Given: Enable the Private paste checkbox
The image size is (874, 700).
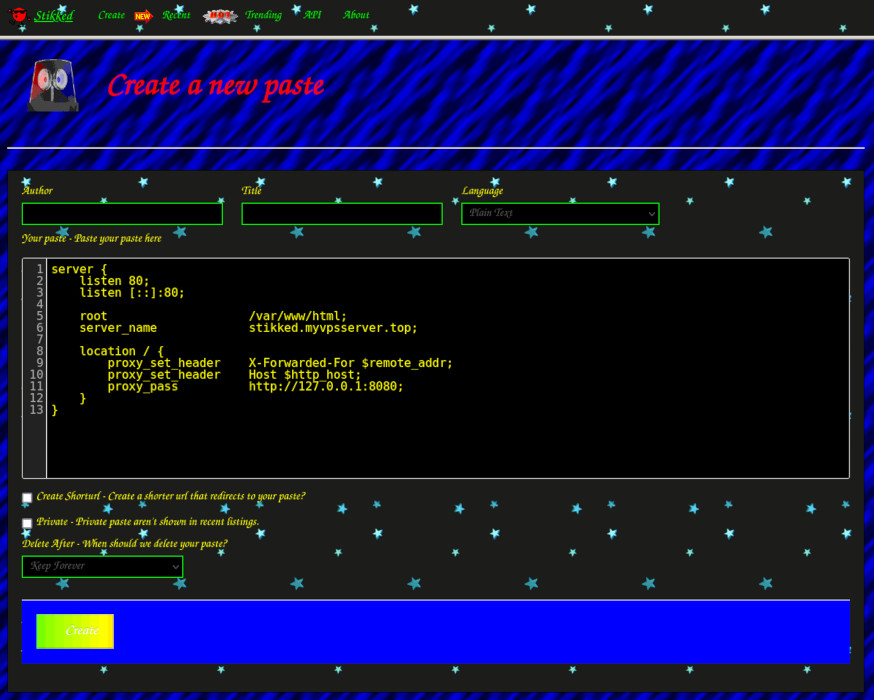Looking at the screenshot, I should (x=26, y=522).
